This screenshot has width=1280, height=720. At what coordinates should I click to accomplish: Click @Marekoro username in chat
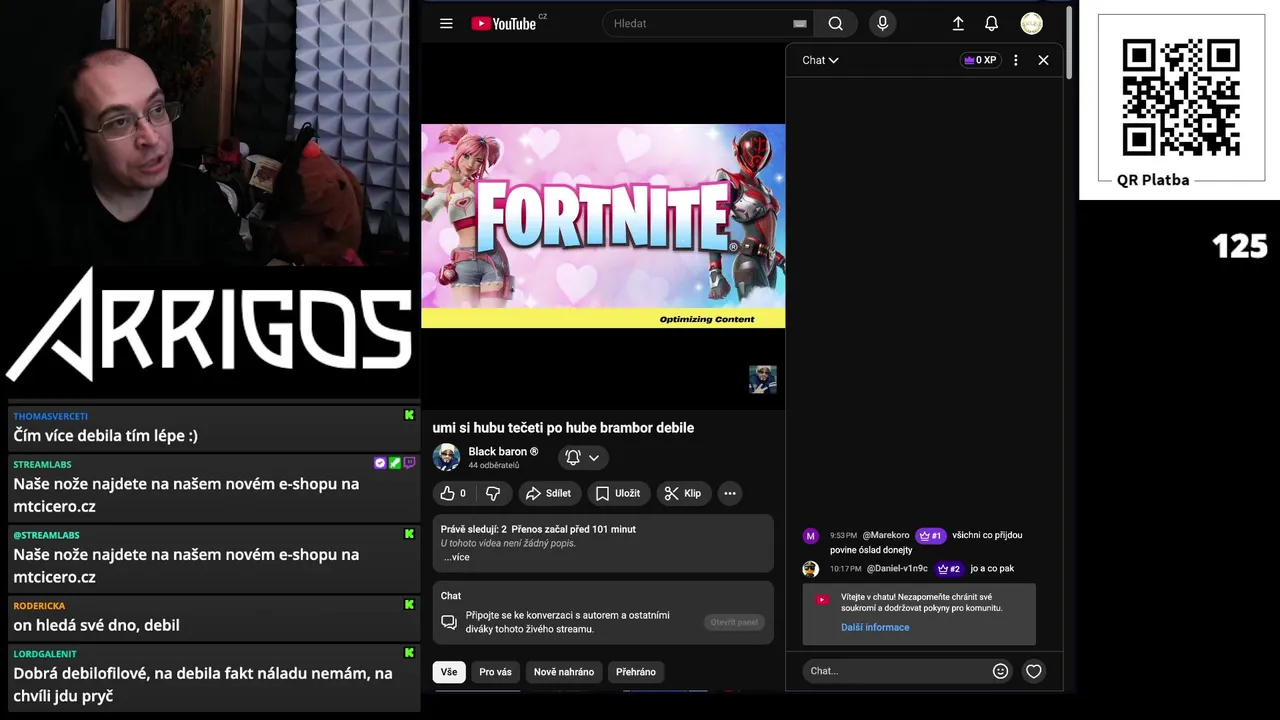[x=886, y=536]
